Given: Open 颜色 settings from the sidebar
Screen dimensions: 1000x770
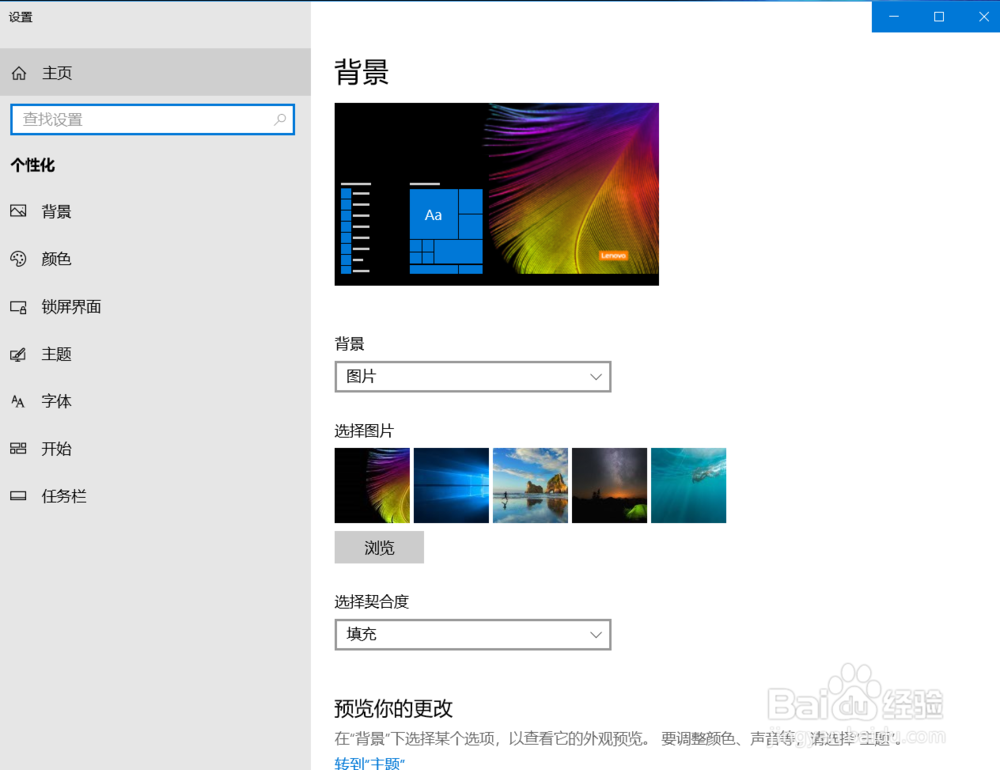Looking at the screenshot, I should 20,259.
